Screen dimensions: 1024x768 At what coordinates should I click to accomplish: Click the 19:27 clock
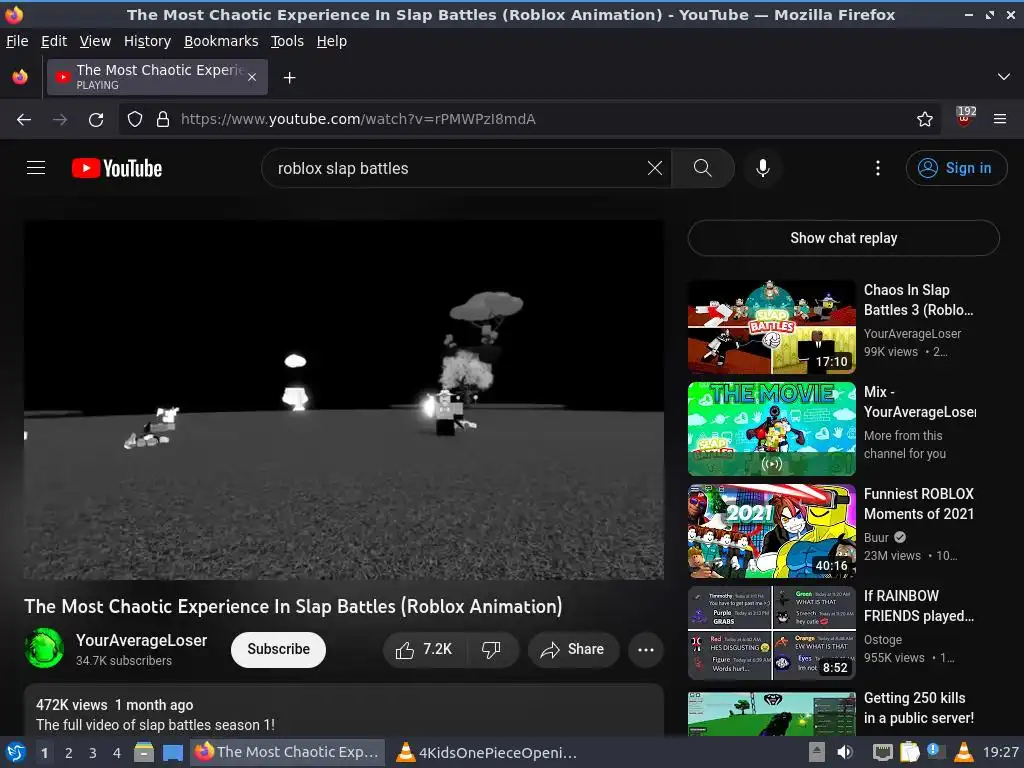coord(1000,752)
